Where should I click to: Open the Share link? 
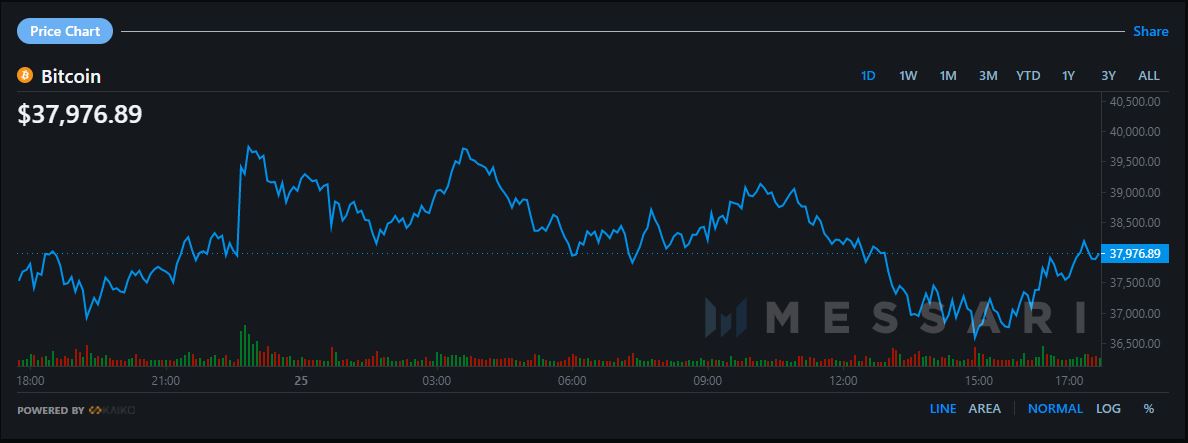click(1150, 31)
